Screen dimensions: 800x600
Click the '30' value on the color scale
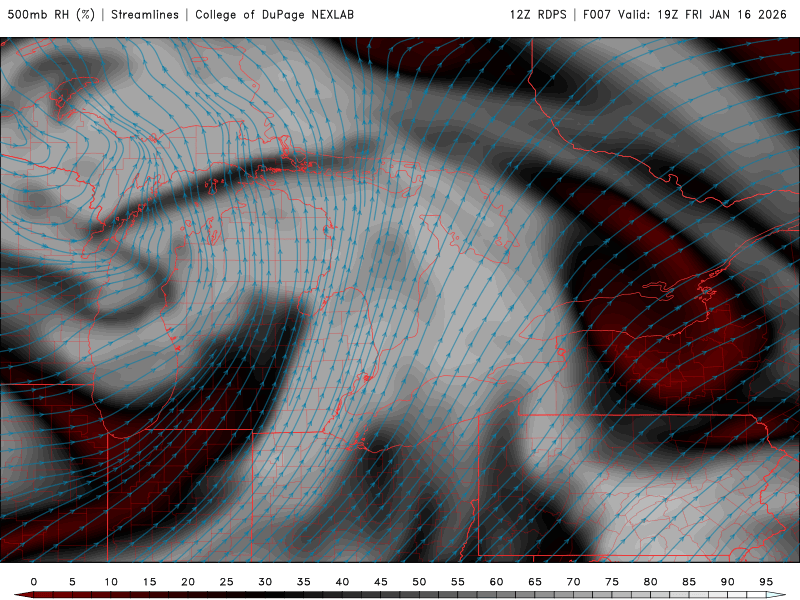tap(265, 582)
